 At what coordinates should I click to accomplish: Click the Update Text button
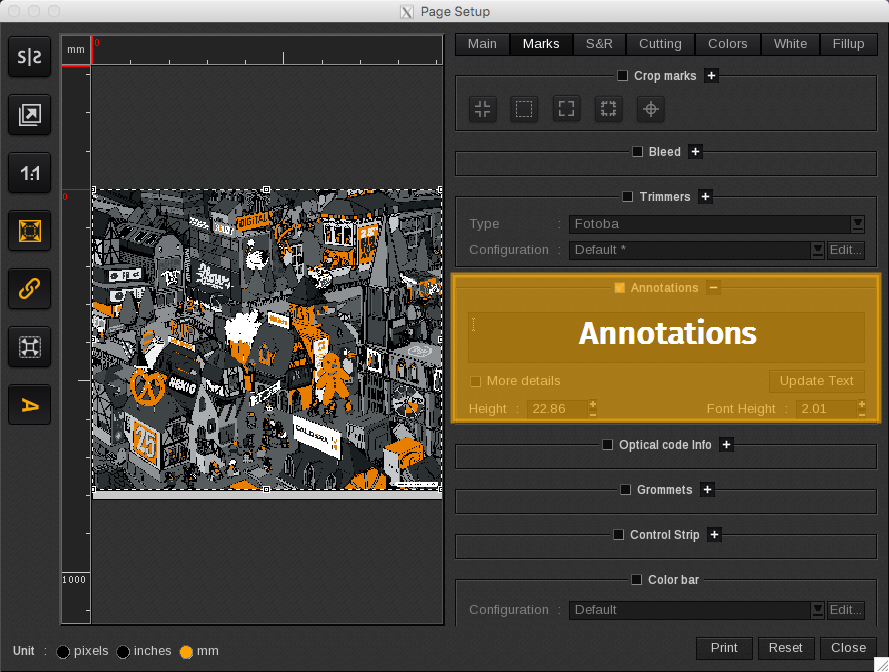coord(816,381)
